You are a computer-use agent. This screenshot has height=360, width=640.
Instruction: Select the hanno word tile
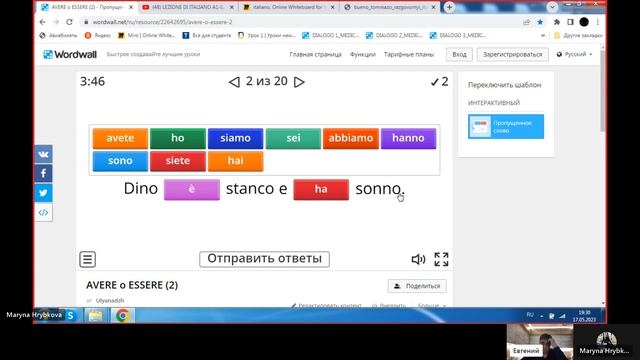[408, 138]
